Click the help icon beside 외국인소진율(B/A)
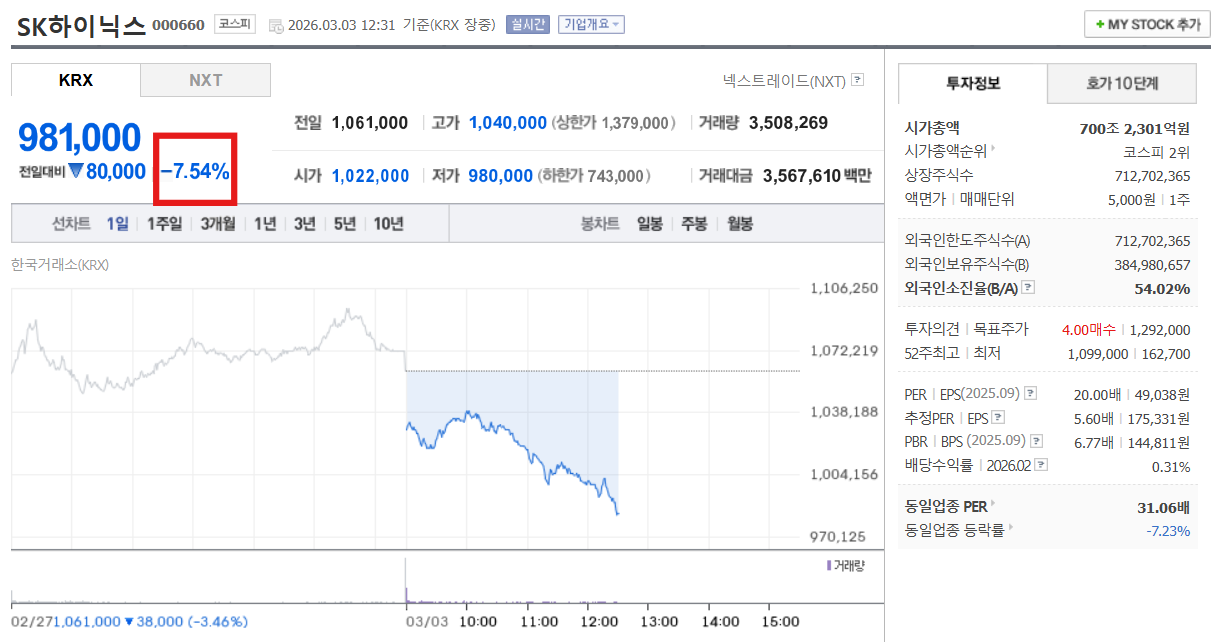 (1027, 289)
